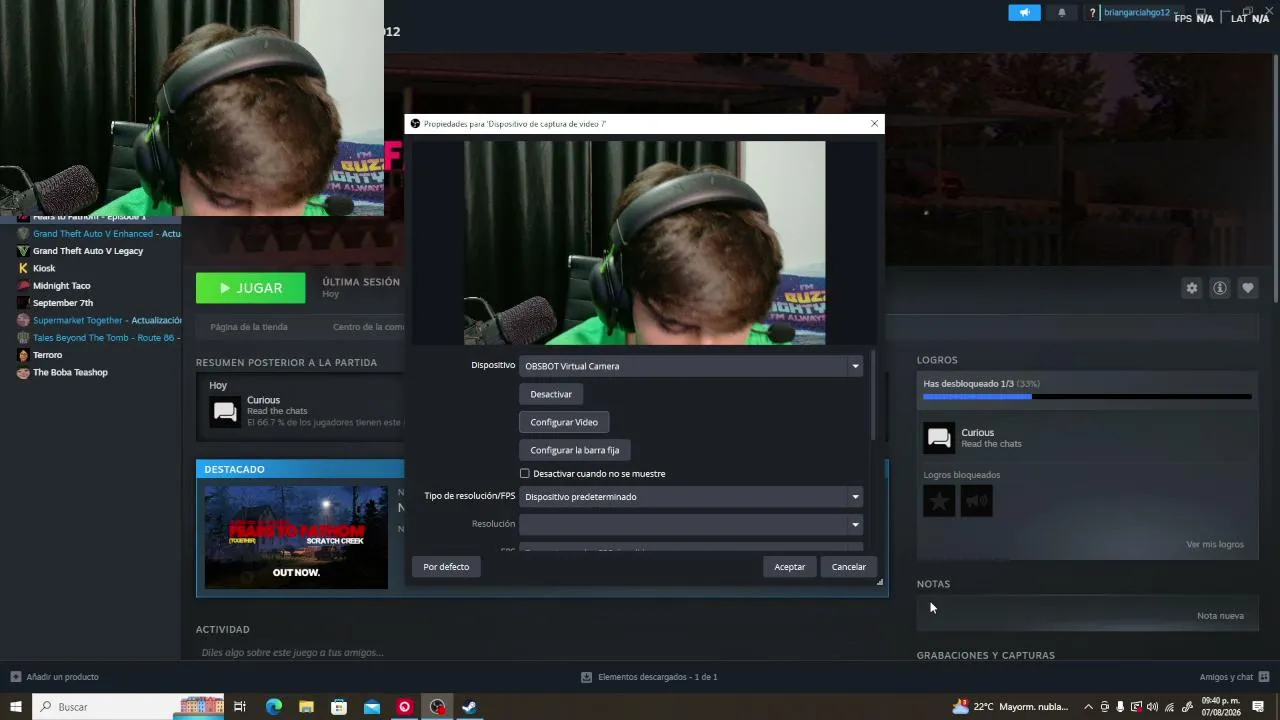
Task: Add game to favorites heart icon
Action: pyautogui.click(x=1248, y=288)
